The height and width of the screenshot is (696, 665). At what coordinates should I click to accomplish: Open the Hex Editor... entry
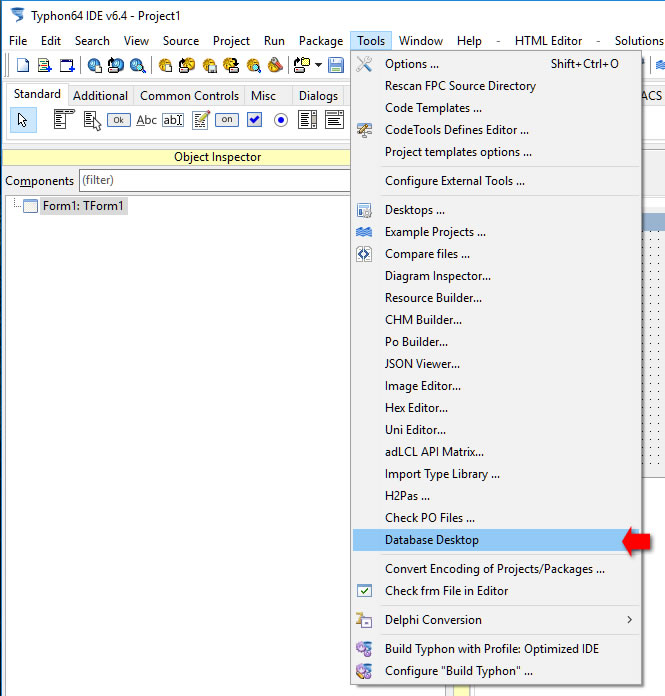(x=496, y=408)
